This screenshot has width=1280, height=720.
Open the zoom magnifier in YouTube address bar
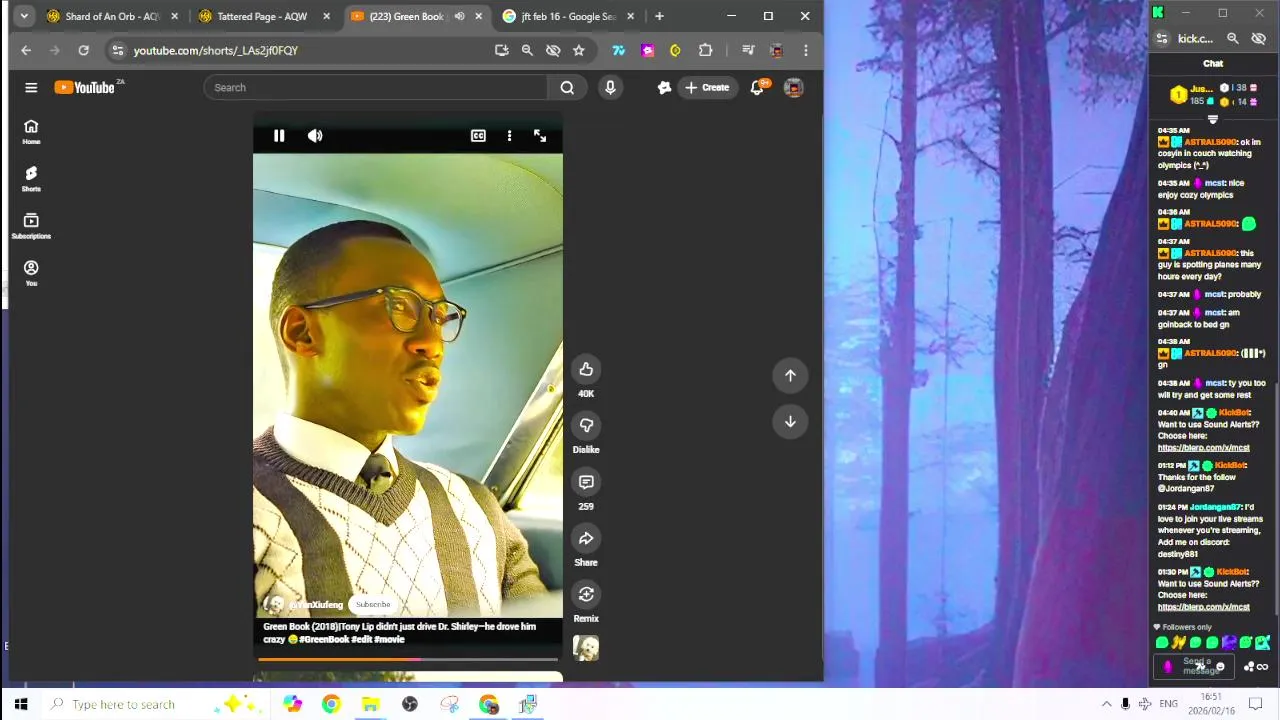[x=527, y=50]
